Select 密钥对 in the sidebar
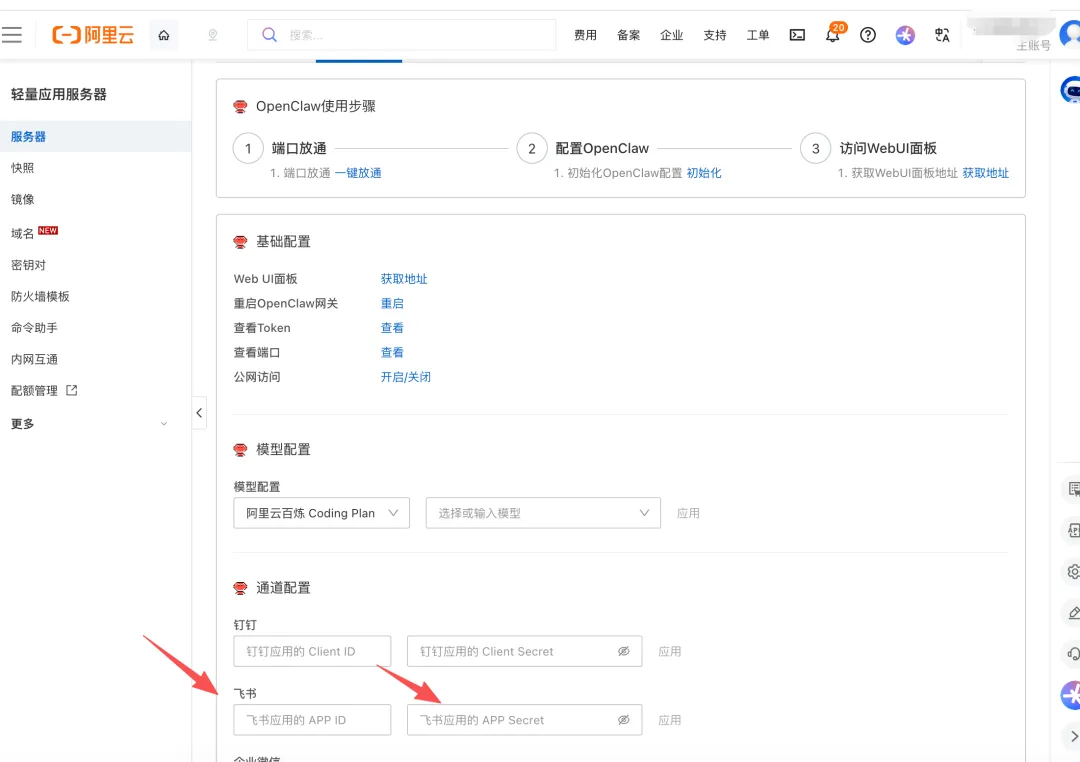Viewport: 1080px width, 762px height. (28, 265)
